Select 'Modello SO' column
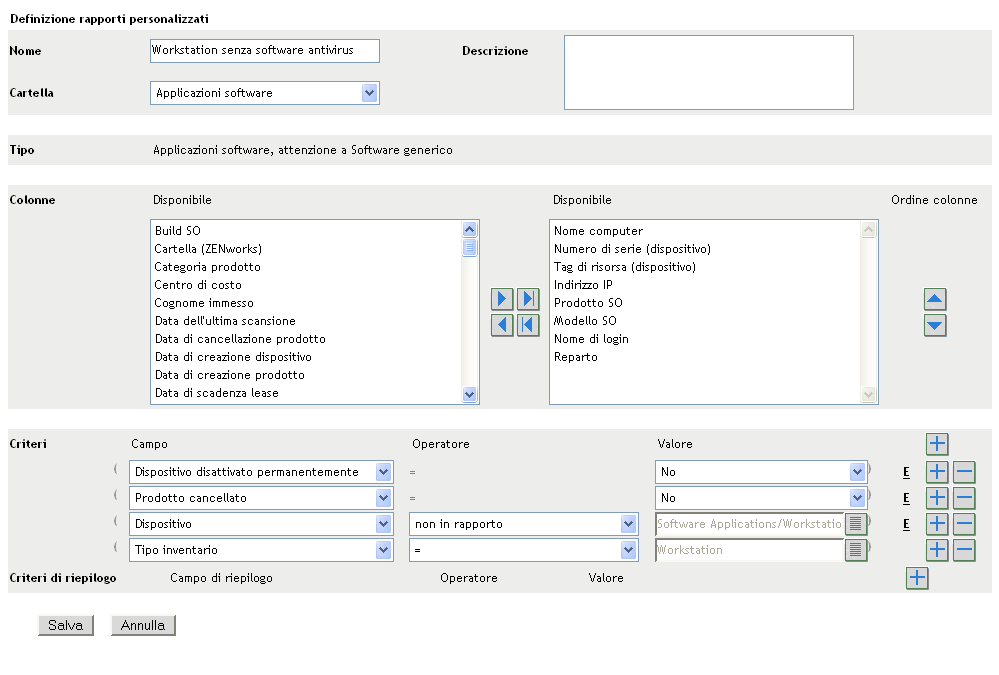 705,321
